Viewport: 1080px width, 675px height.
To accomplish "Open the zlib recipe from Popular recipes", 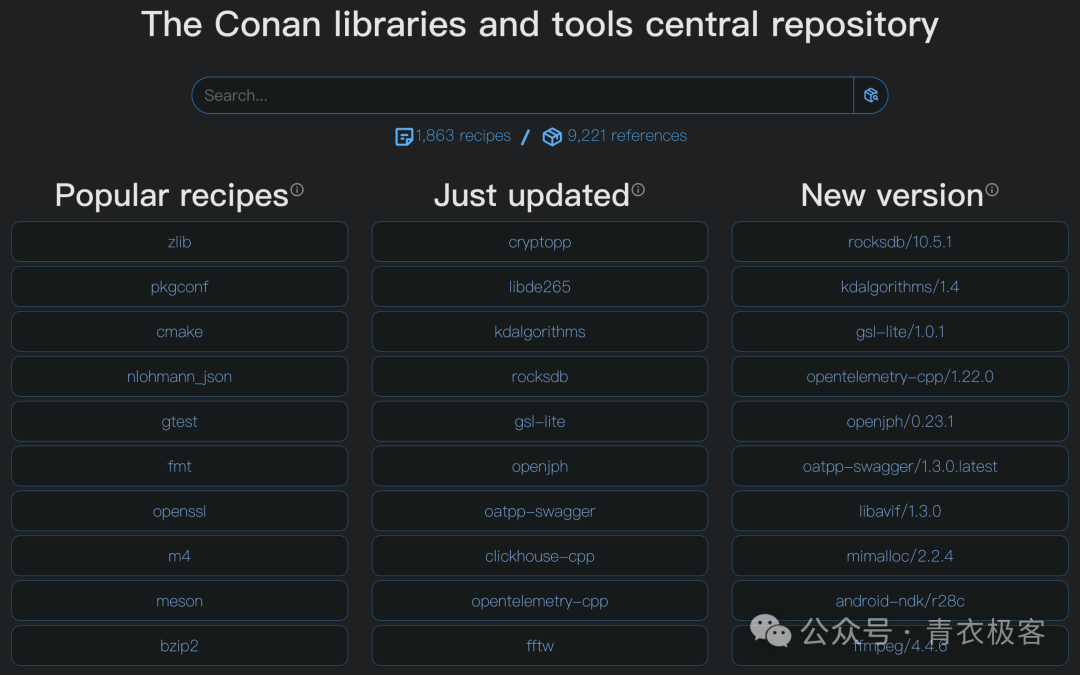I will pyautogui.click(x=179, y=241).
